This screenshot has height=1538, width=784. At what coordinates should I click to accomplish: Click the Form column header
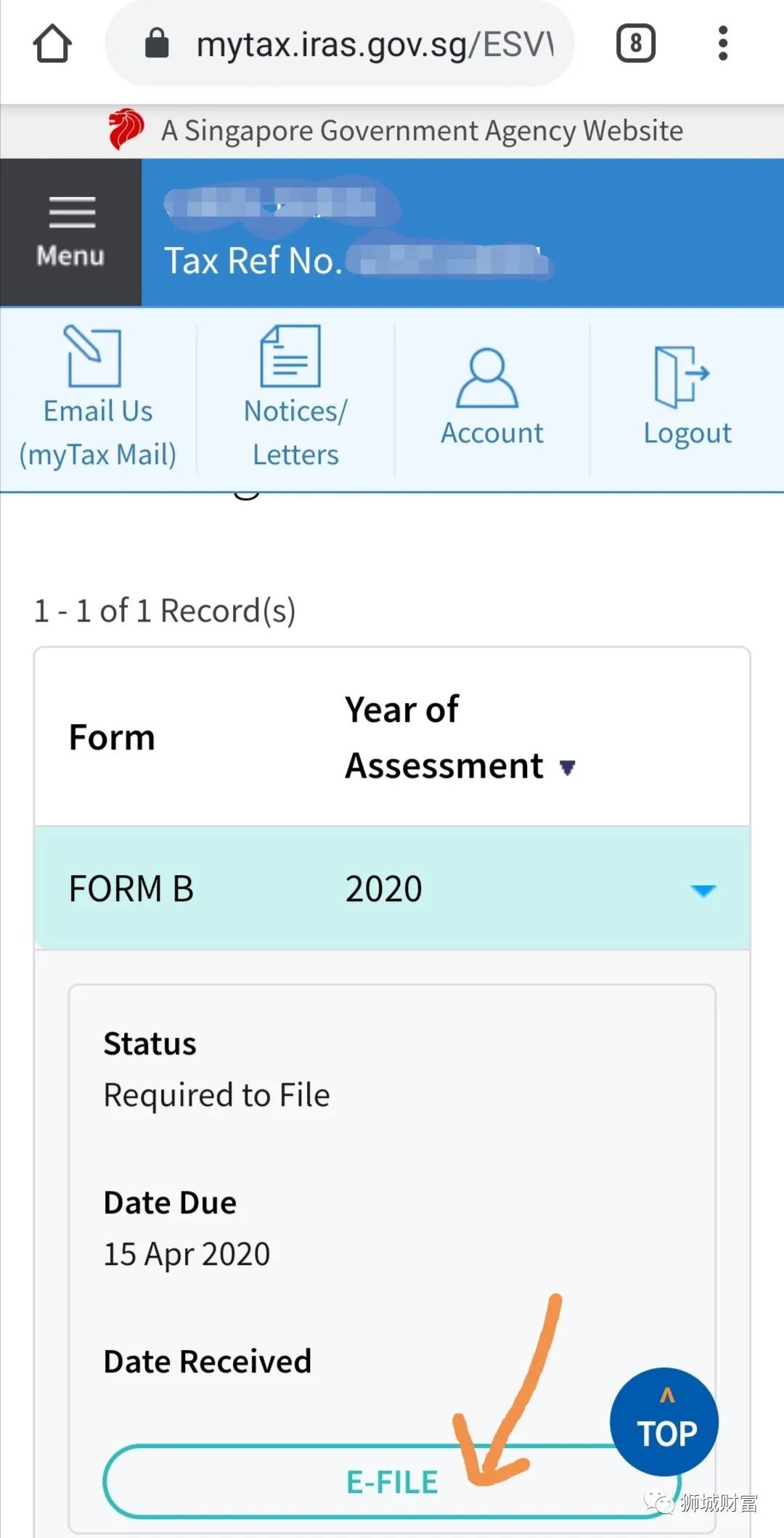(112, 738)
